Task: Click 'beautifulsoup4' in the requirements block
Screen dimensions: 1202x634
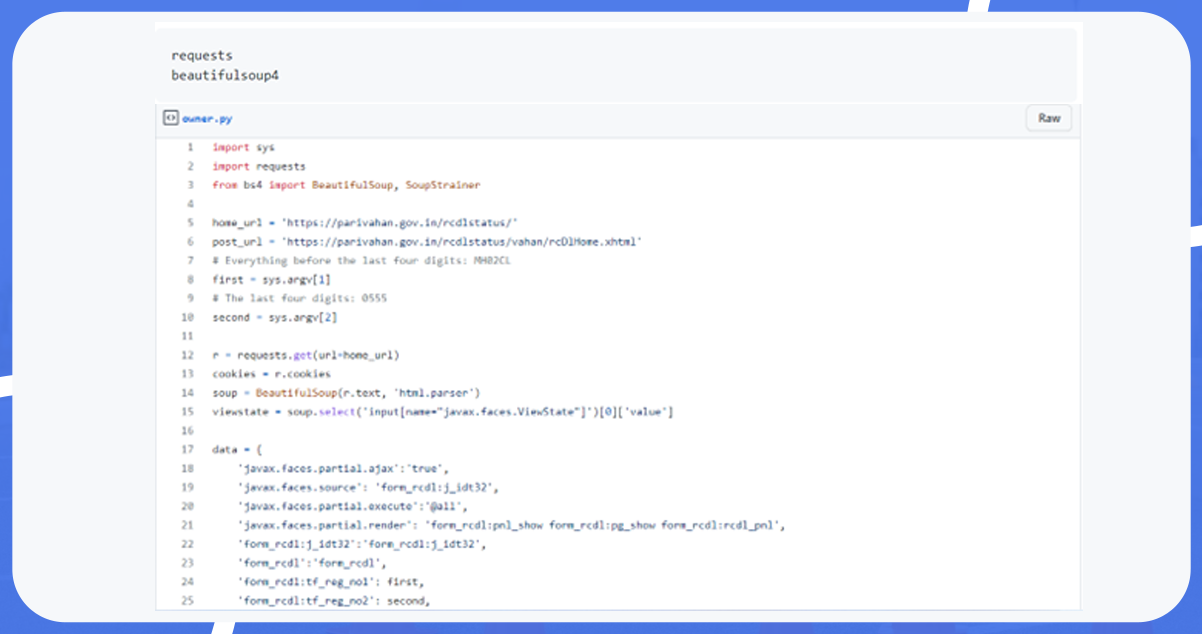Action: click(225, 75)
